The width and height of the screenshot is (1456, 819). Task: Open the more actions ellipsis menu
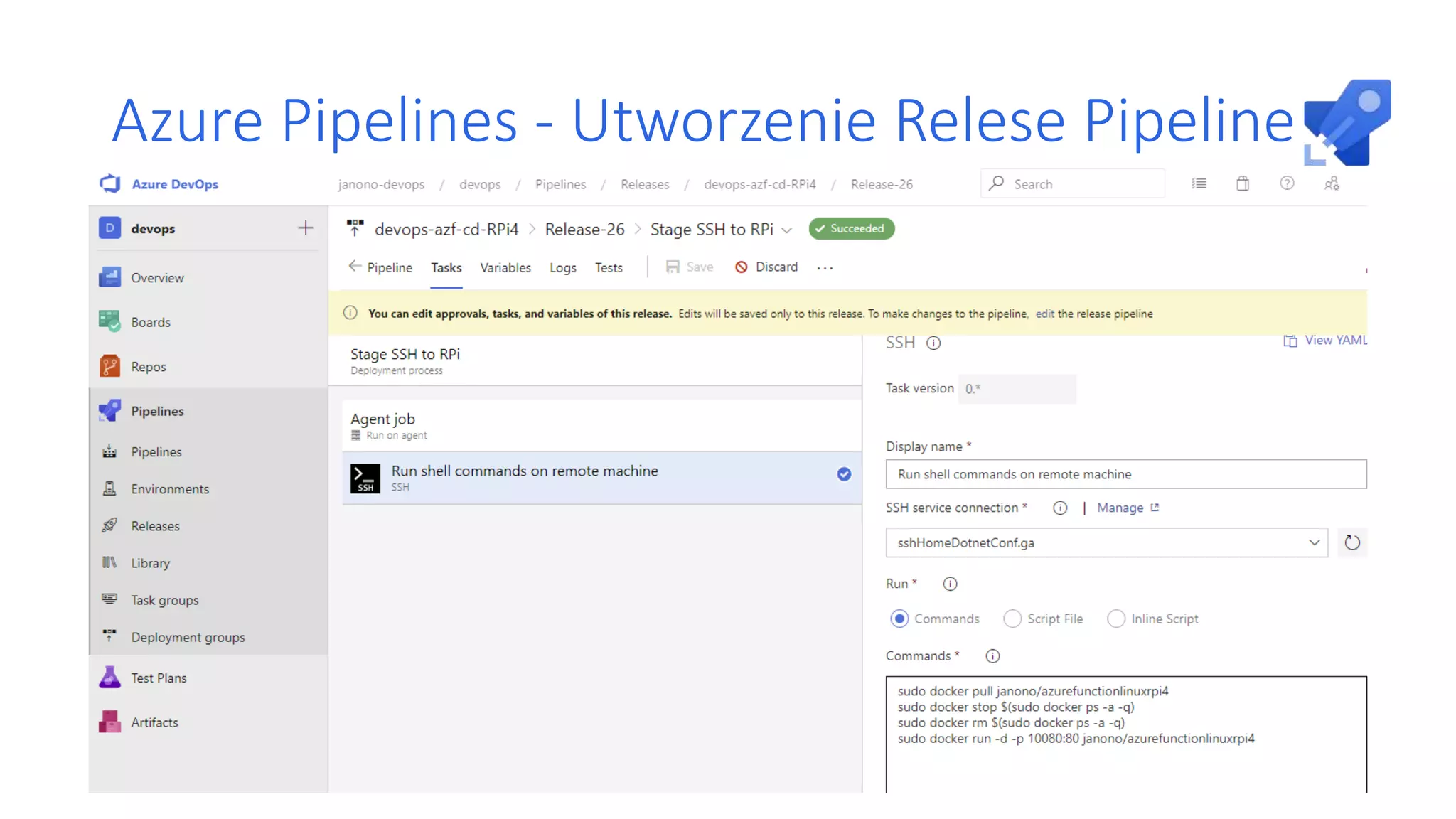pyautogui.click(x=825, y=268)
